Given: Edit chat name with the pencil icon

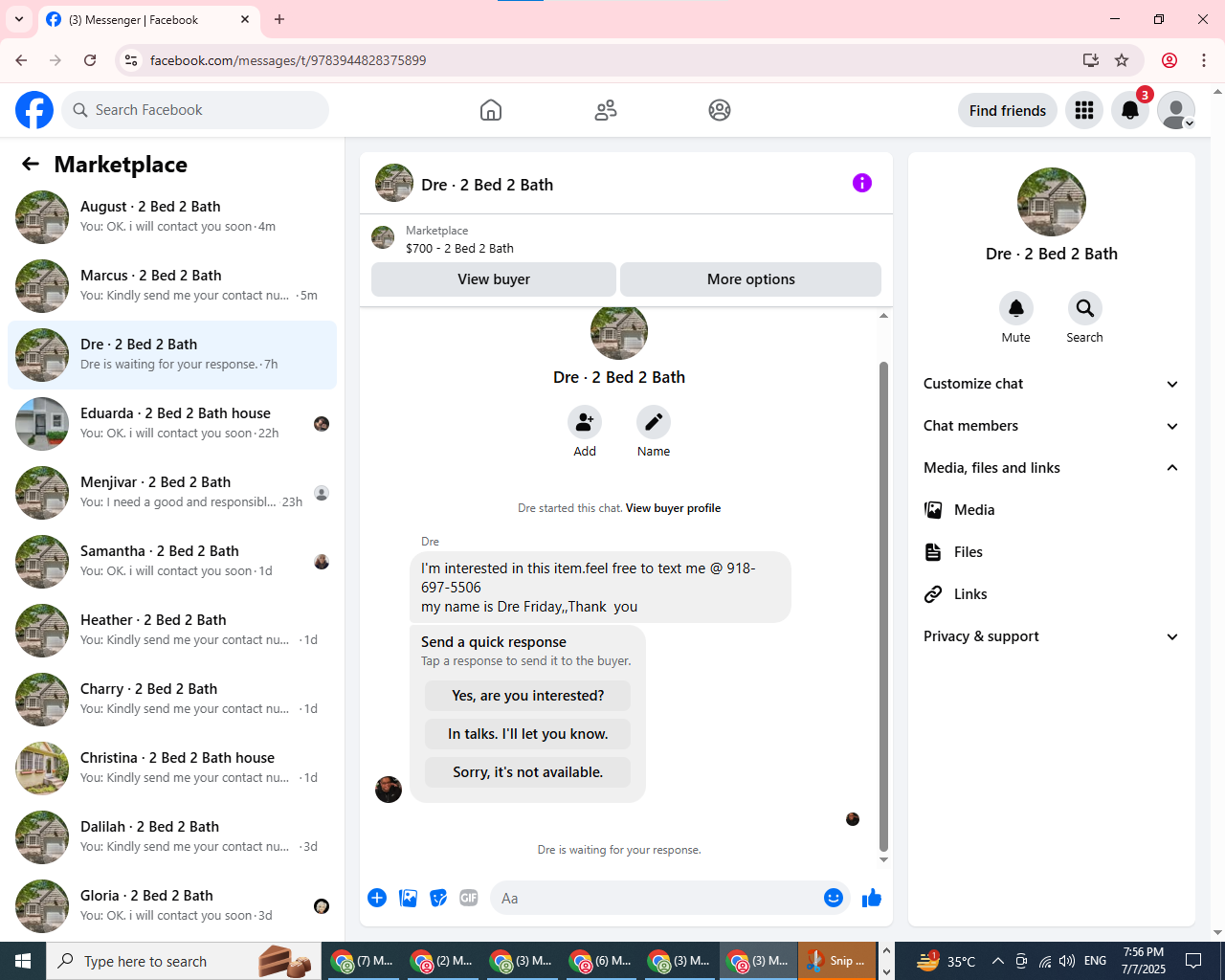Looking at the screenshot, I should (654, 422).
